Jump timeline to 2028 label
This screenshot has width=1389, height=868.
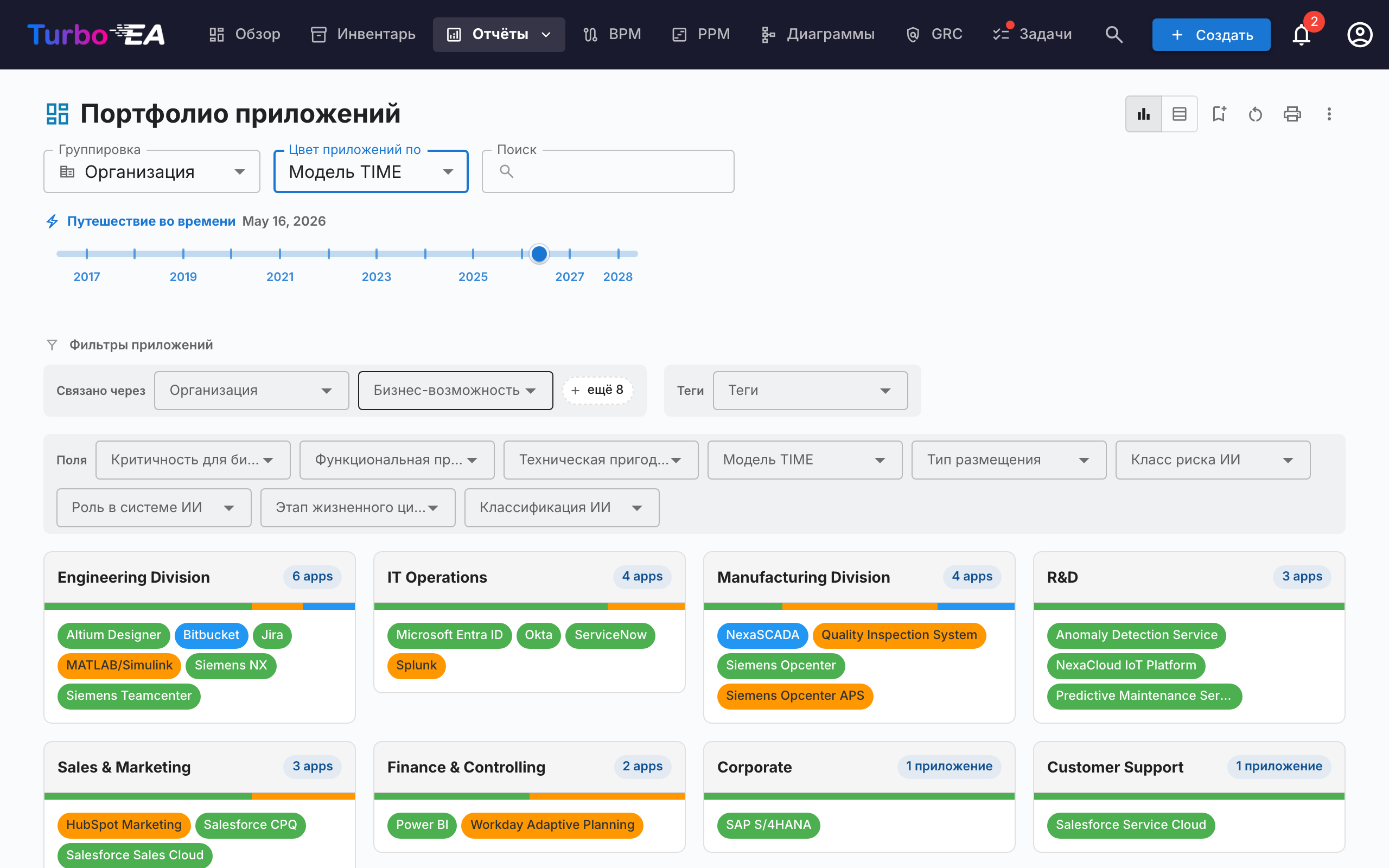[617, 277]
